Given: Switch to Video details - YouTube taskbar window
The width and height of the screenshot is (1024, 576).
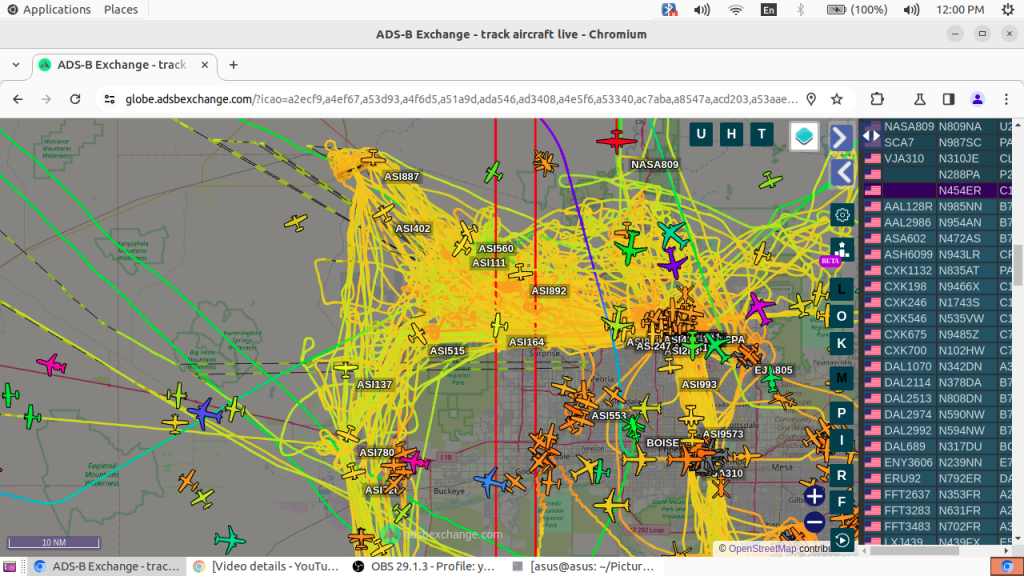Looking at the screenshot, I should point(268,566).
